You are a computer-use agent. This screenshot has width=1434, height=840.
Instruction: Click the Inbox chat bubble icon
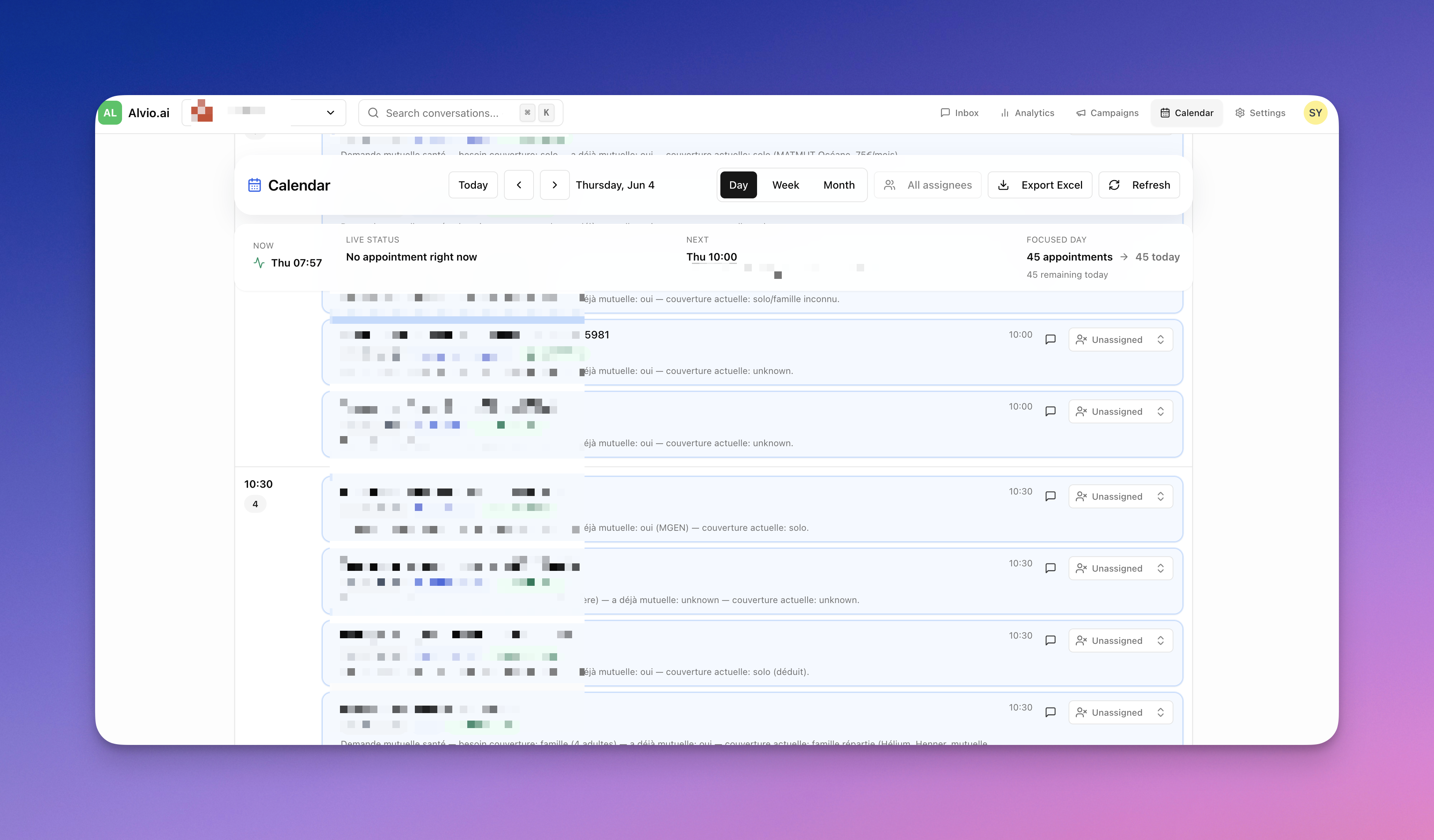coord(945,113)
